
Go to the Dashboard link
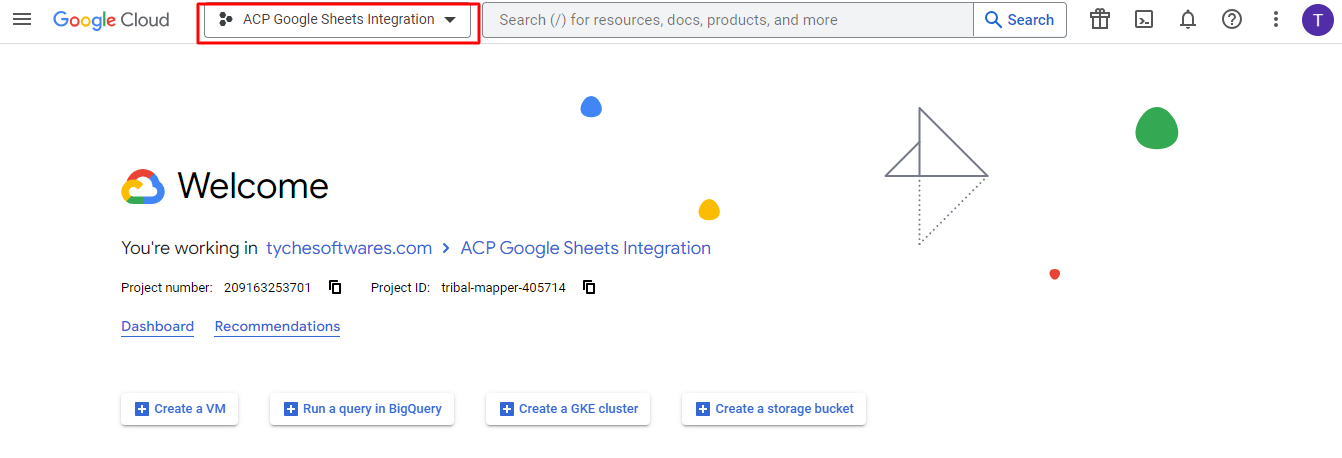click(x=157, y=327)
